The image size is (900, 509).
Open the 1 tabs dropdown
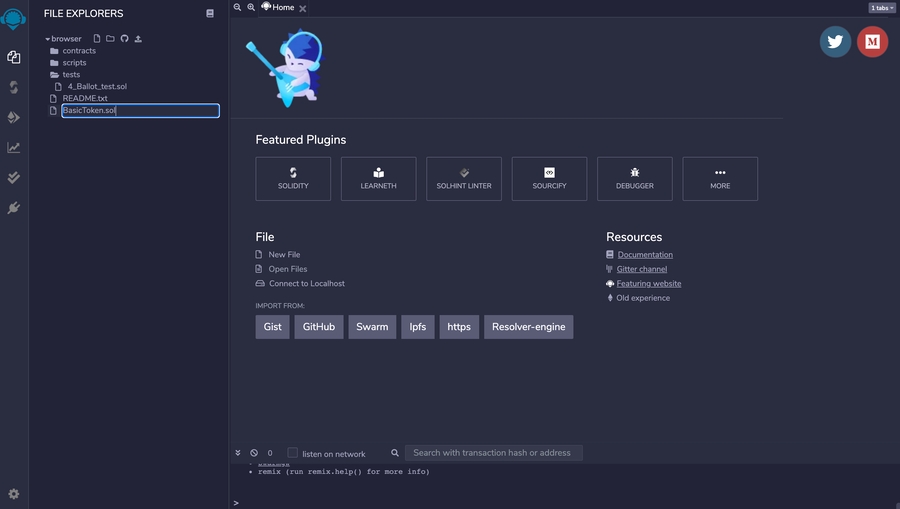(882, 7)
